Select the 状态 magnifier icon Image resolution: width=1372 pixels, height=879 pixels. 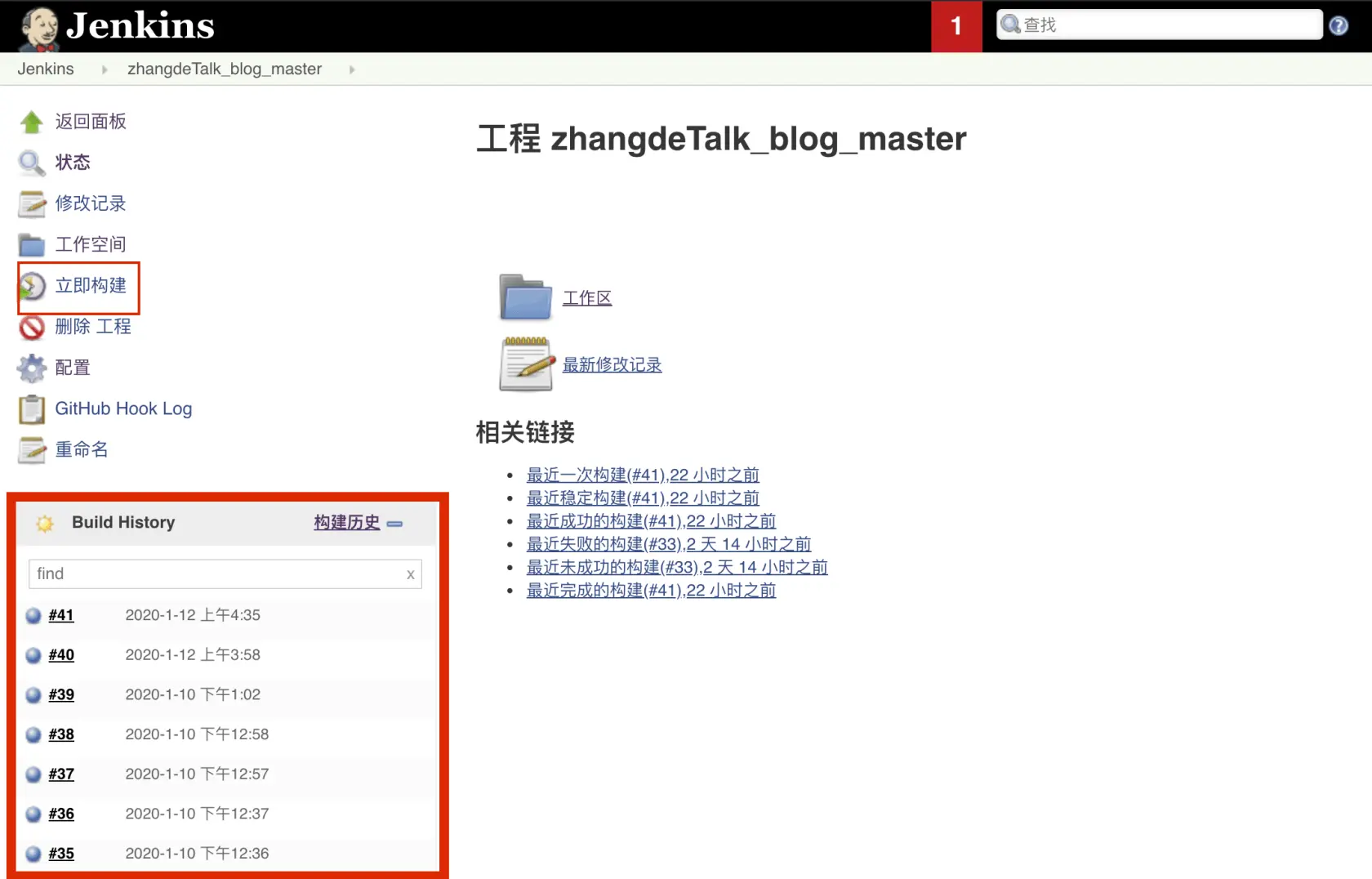(x=31, y=163)
